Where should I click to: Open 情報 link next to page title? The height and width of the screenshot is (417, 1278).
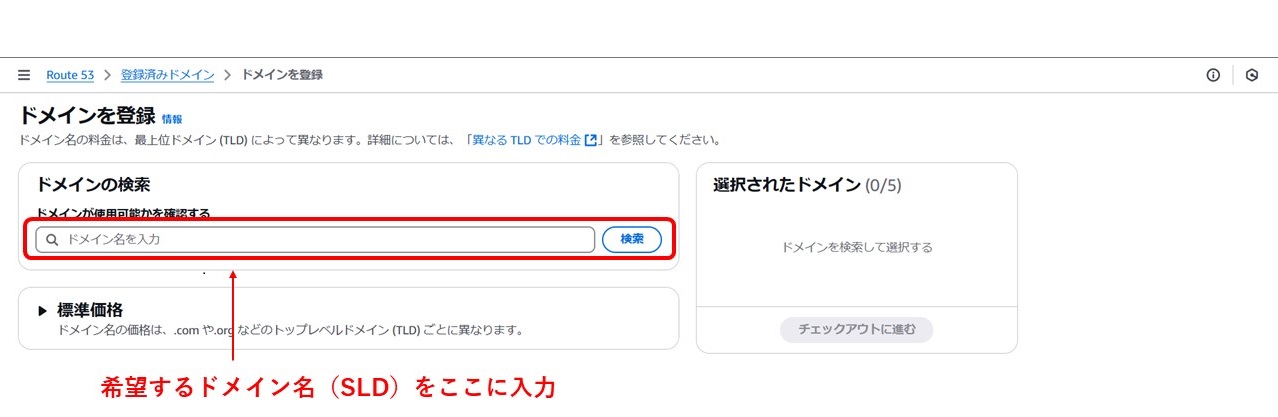point(172,119)
